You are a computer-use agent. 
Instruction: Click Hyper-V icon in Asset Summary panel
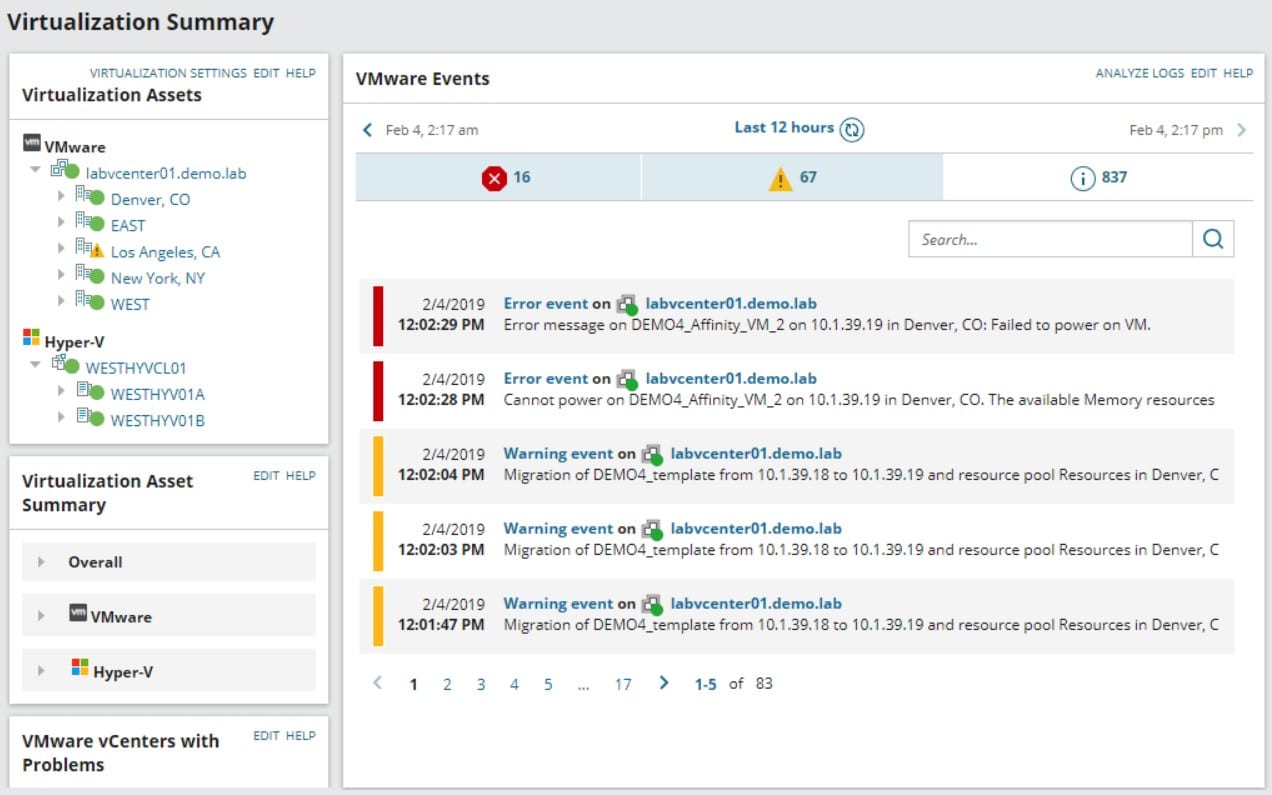80,667
